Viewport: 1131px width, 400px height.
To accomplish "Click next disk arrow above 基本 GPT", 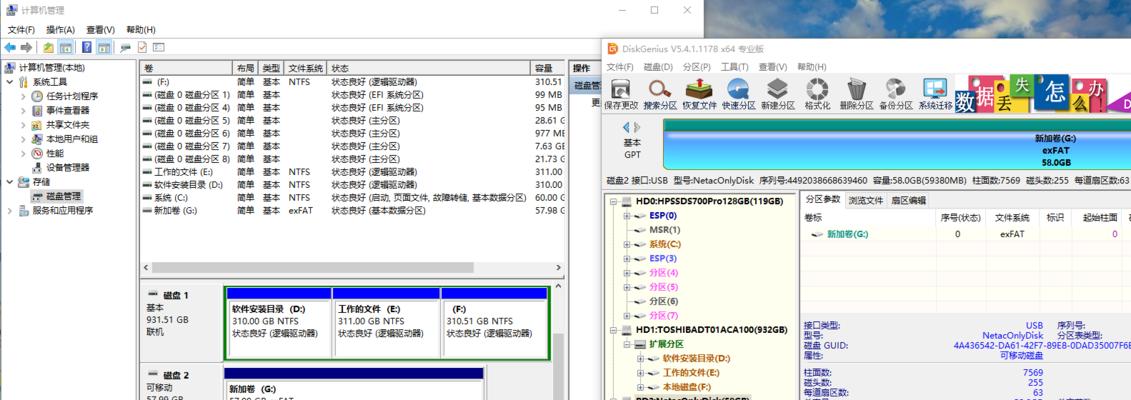I will 637,128.
